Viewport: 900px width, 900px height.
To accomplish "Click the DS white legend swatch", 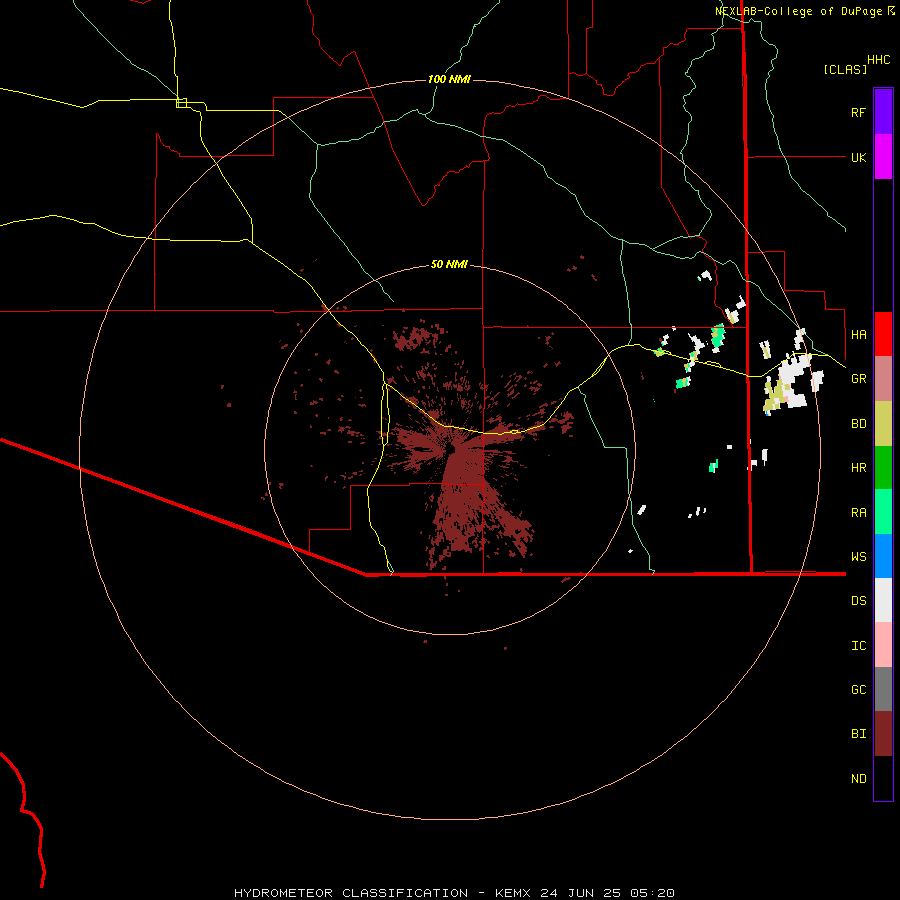I will 883,600.
